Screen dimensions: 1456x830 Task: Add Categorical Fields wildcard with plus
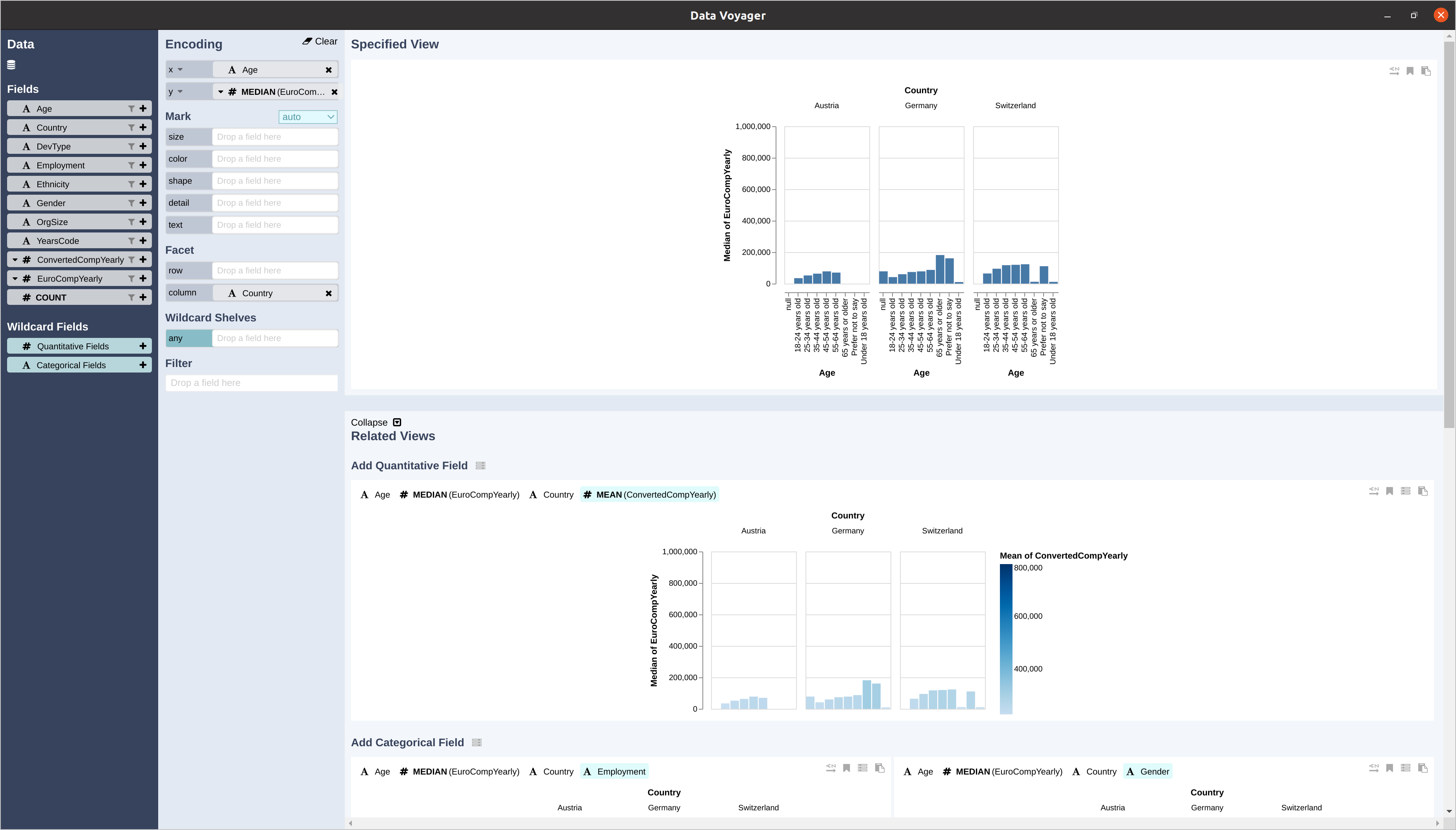click(x=143, y=365)
